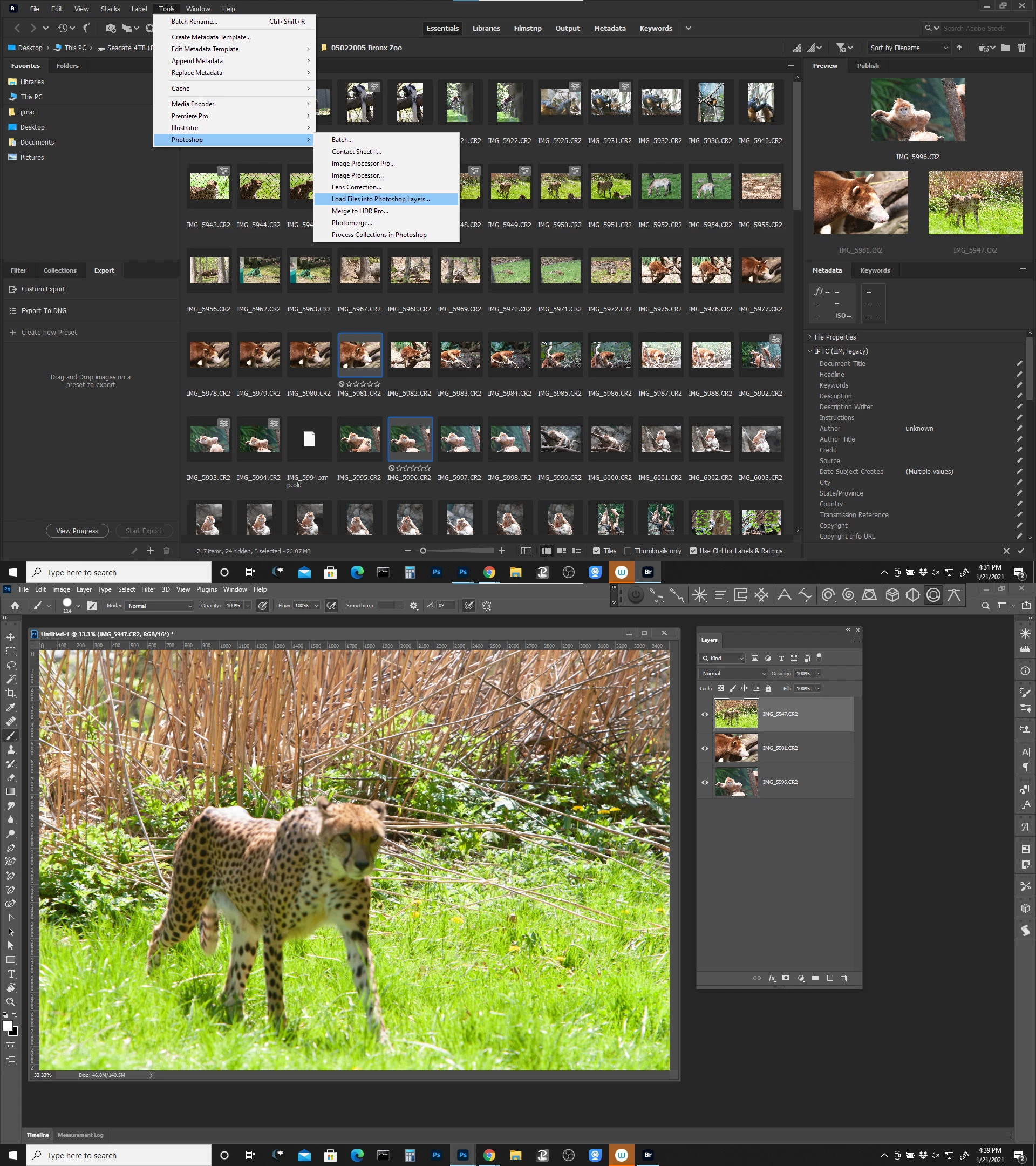Select the Lasso tool
The width and height of the screenshot is (1036, 1166).
11,665
